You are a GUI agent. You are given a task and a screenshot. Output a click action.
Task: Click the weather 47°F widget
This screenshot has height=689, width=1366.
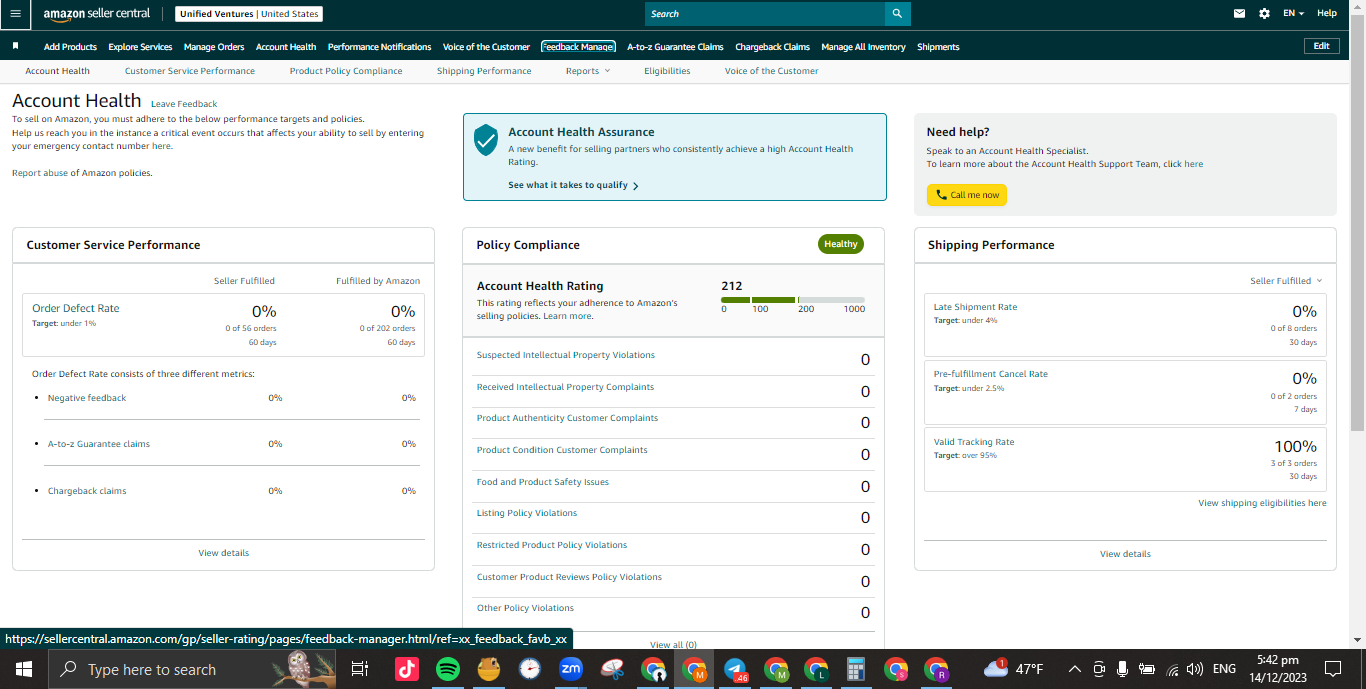pos(1014,668)
